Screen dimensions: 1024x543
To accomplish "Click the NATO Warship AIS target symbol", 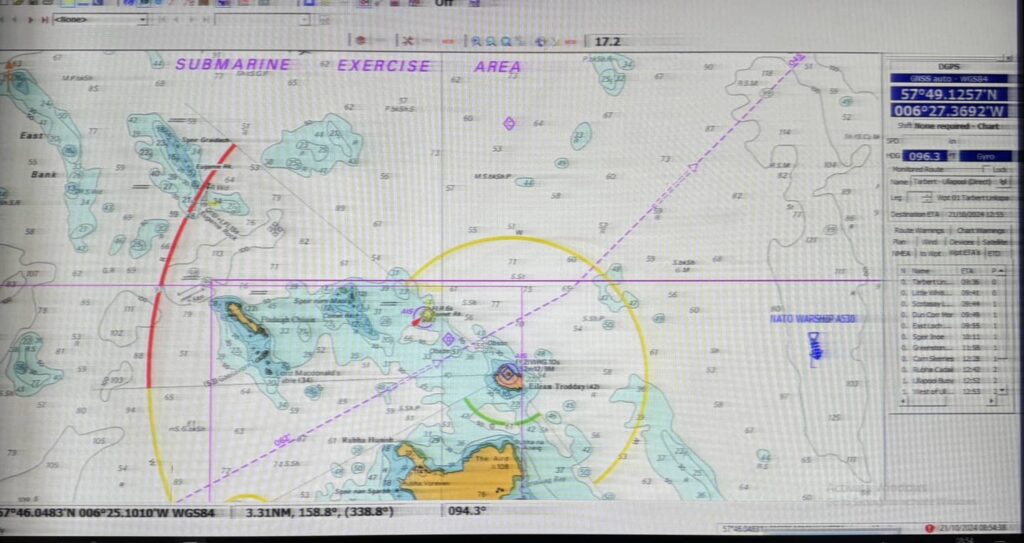I will click(812, 346).
